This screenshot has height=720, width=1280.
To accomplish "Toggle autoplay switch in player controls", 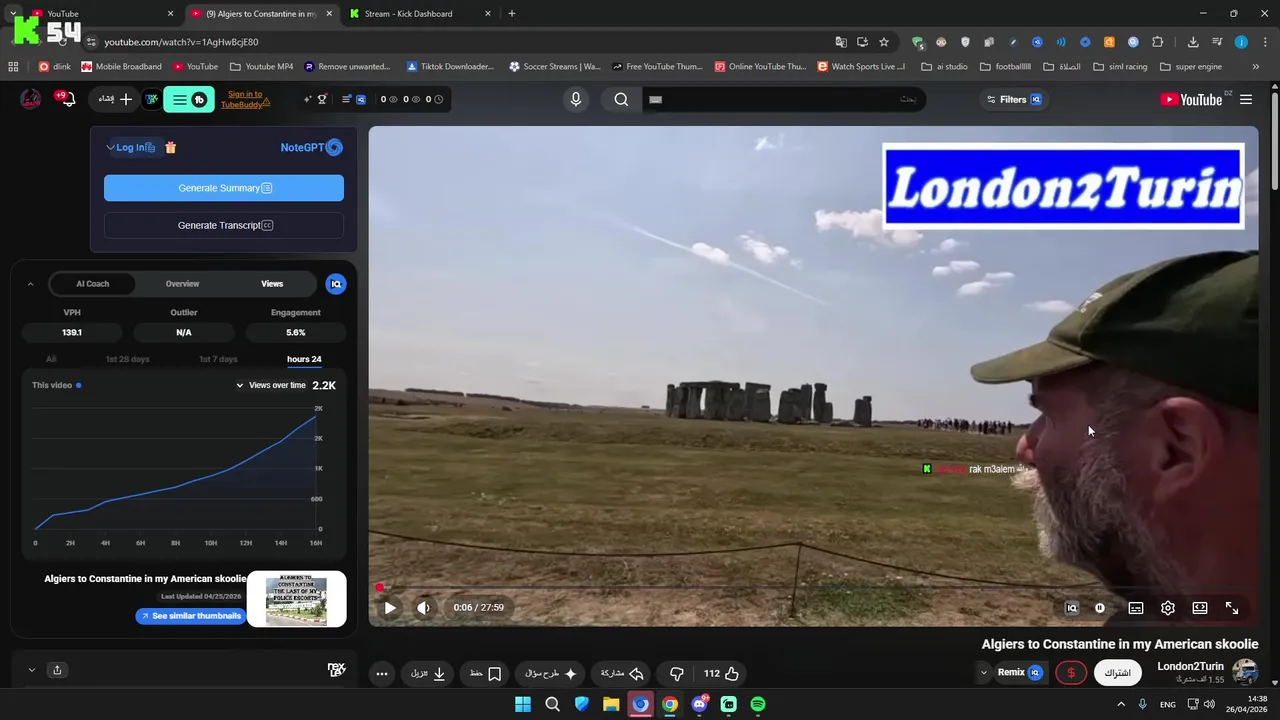I will [x=1100, y=608].
